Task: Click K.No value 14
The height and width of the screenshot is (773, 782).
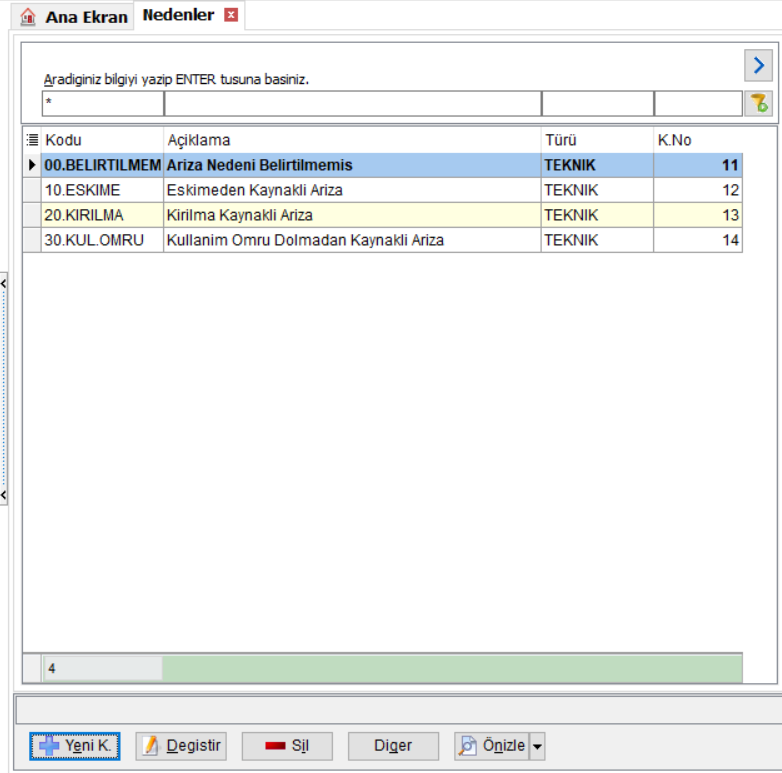Action: (x=698, y=240)
